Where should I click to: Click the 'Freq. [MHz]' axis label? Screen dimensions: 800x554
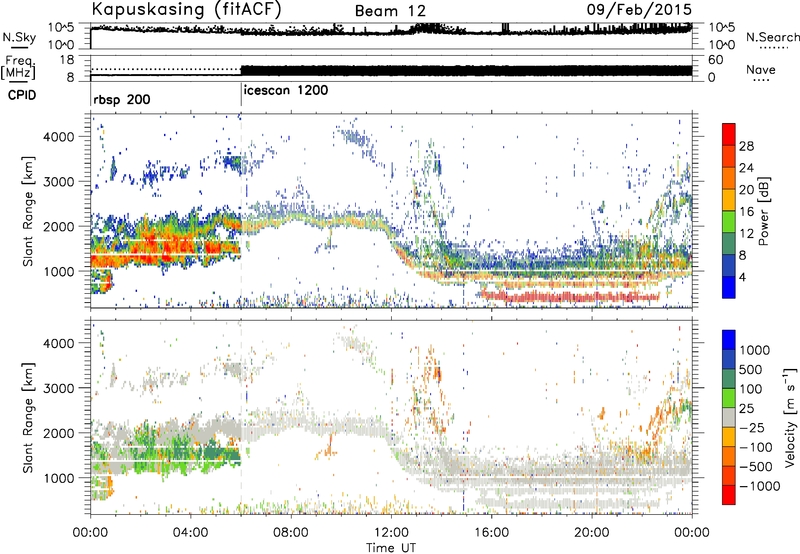[x=18, y=68]
